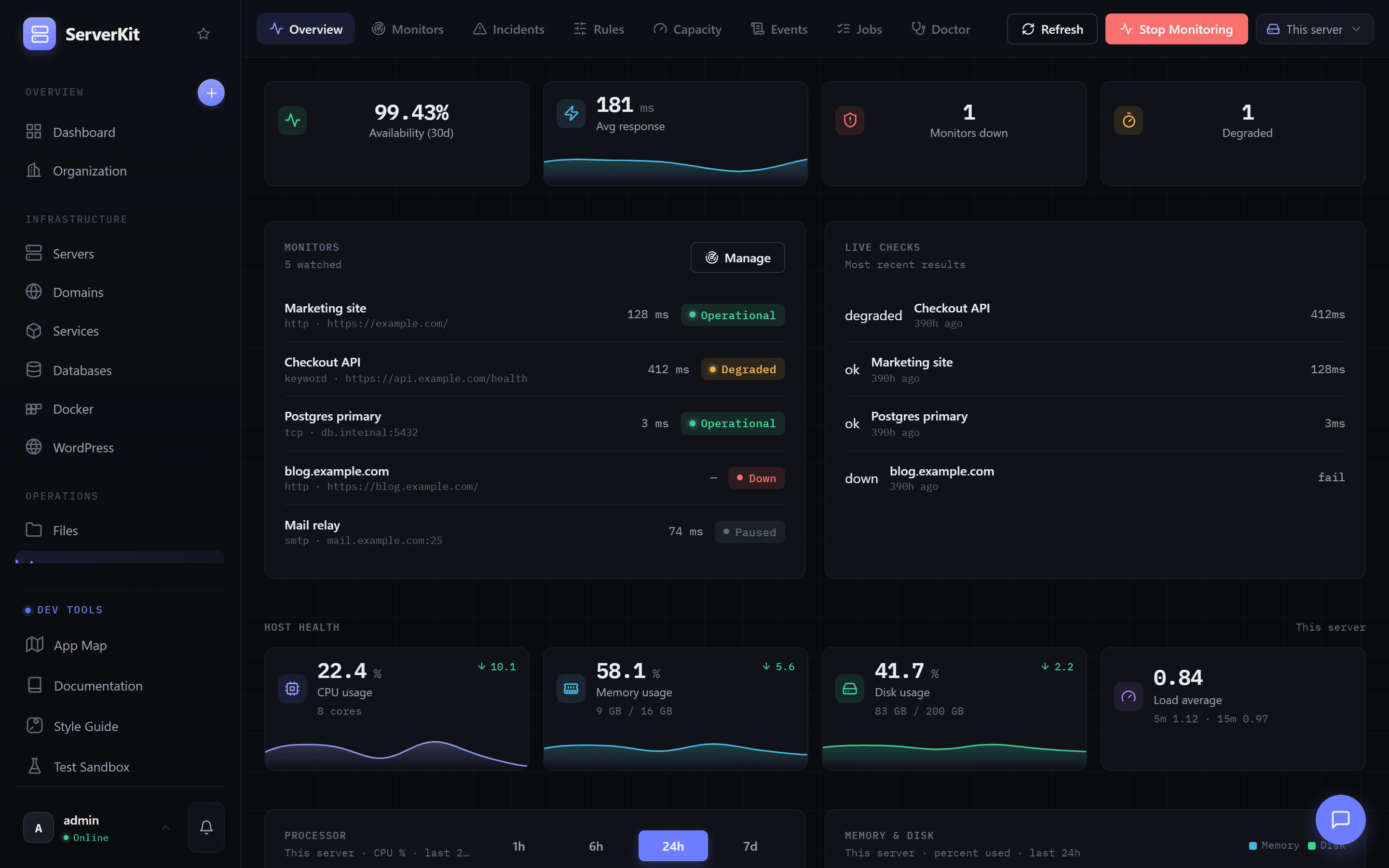The image size is (1389, 868).
Task: Click the Paused badge on Mail relay
Action: point(749,531)
